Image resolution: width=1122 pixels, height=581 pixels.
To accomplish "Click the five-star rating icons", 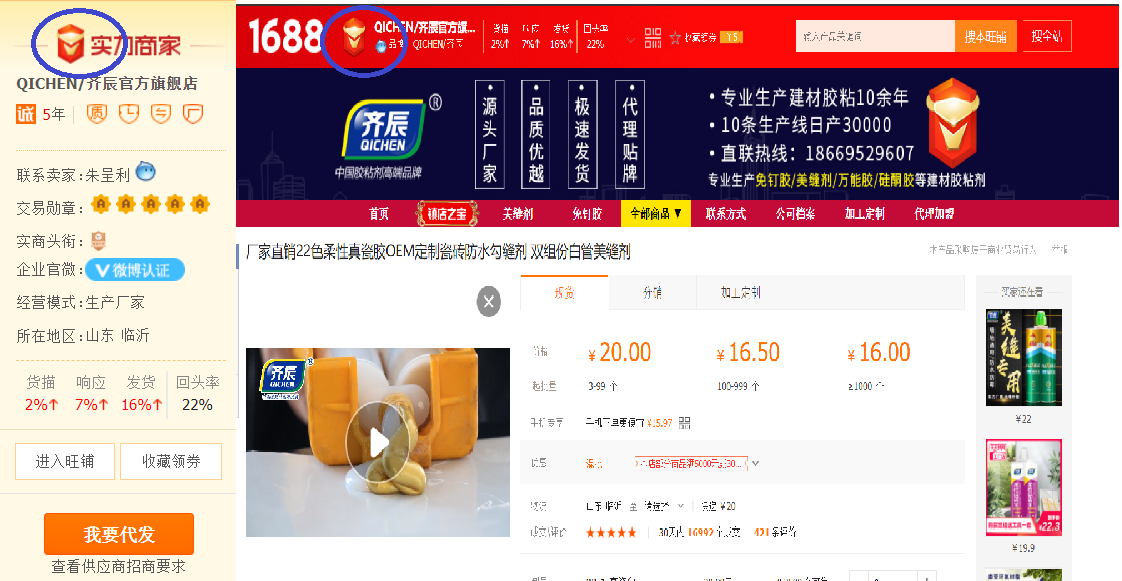I will (611, 532).
